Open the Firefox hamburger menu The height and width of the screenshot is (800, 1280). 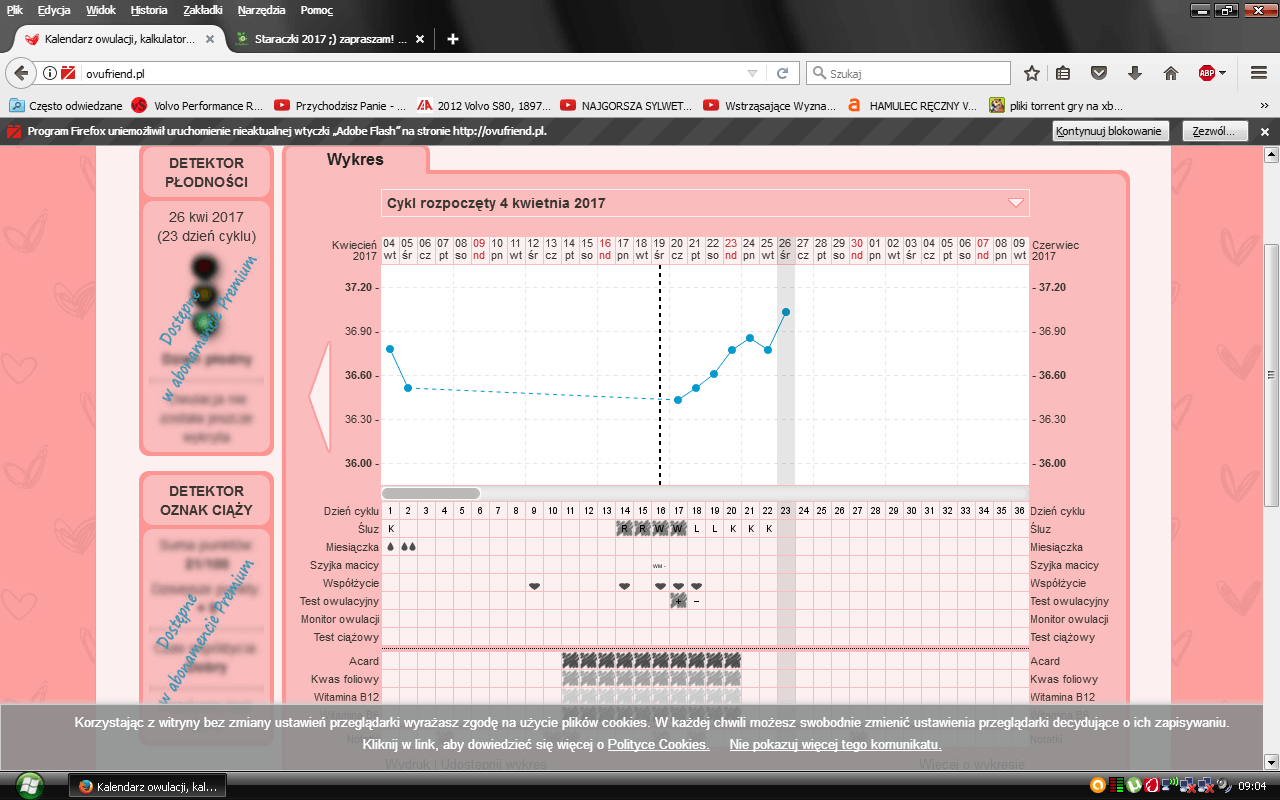1259,73
